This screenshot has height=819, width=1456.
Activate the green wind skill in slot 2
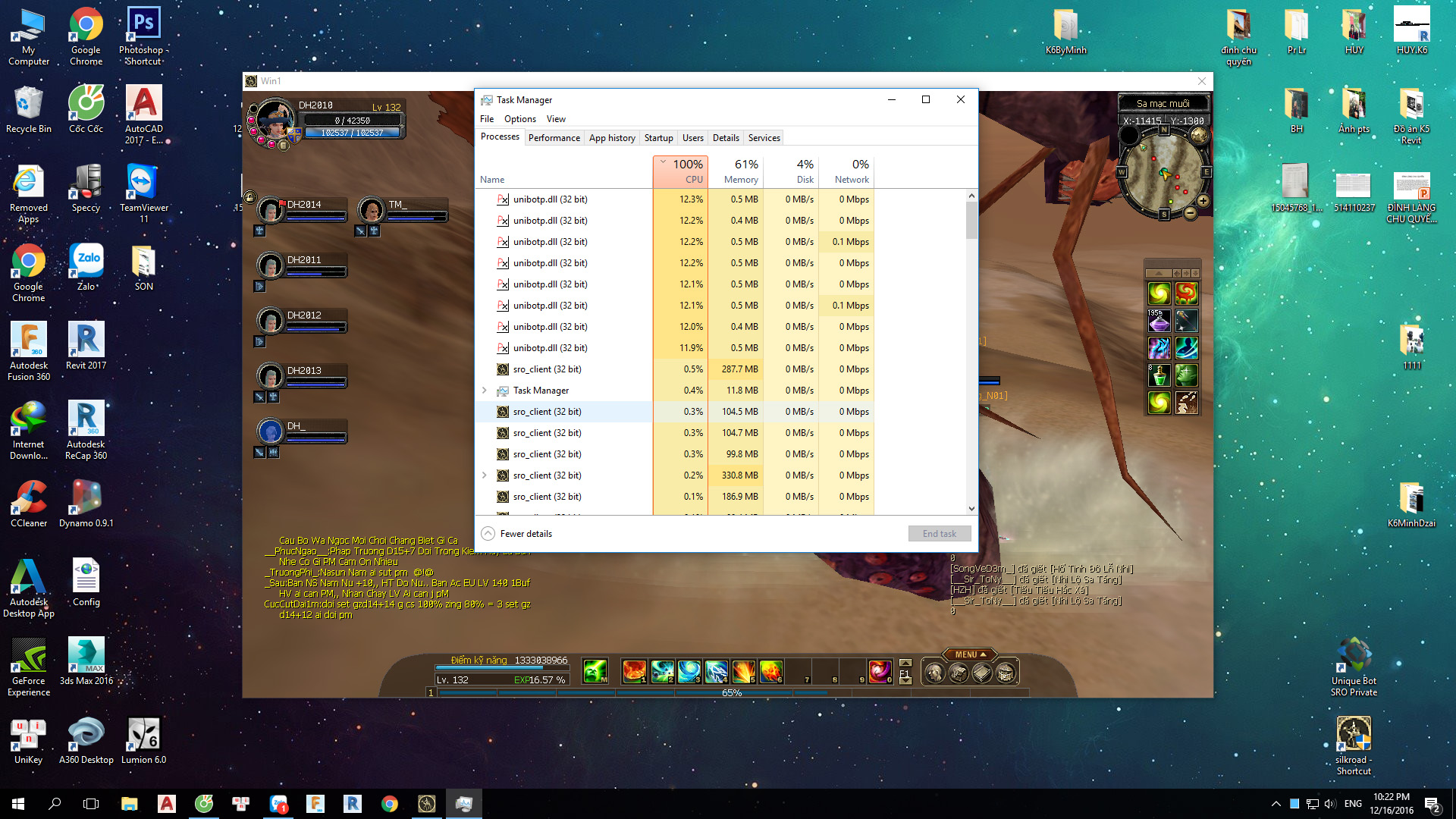[x=662, y=671]
